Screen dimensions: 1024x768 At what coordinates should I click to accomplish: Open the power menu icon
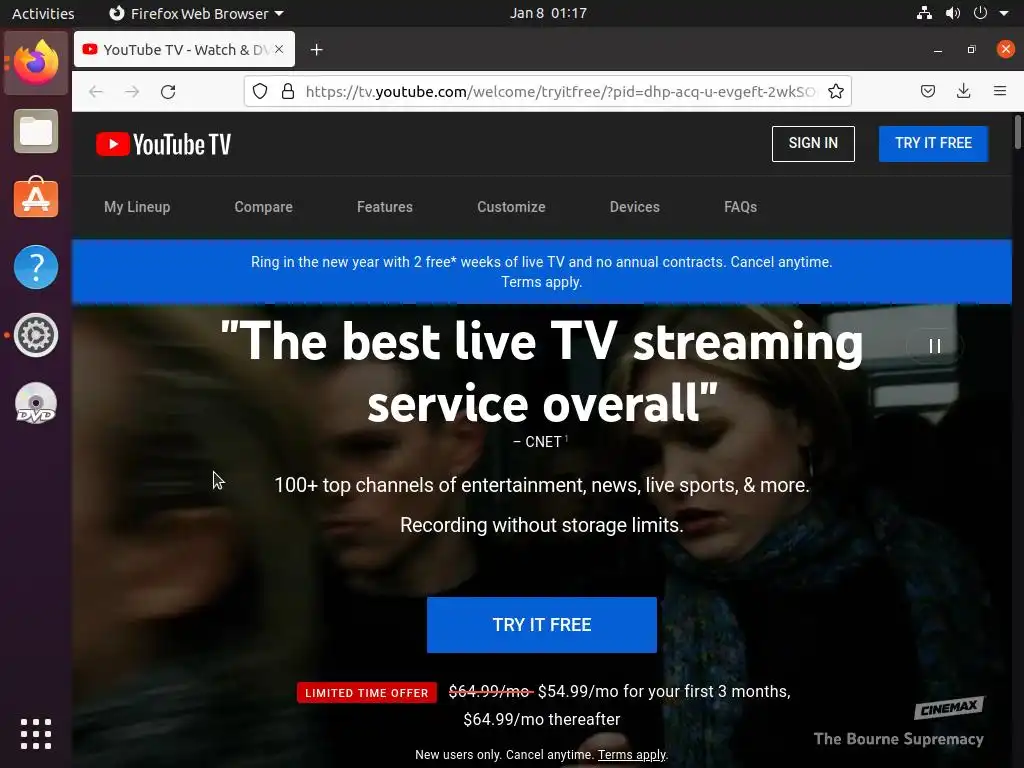[x=980, y=13]
